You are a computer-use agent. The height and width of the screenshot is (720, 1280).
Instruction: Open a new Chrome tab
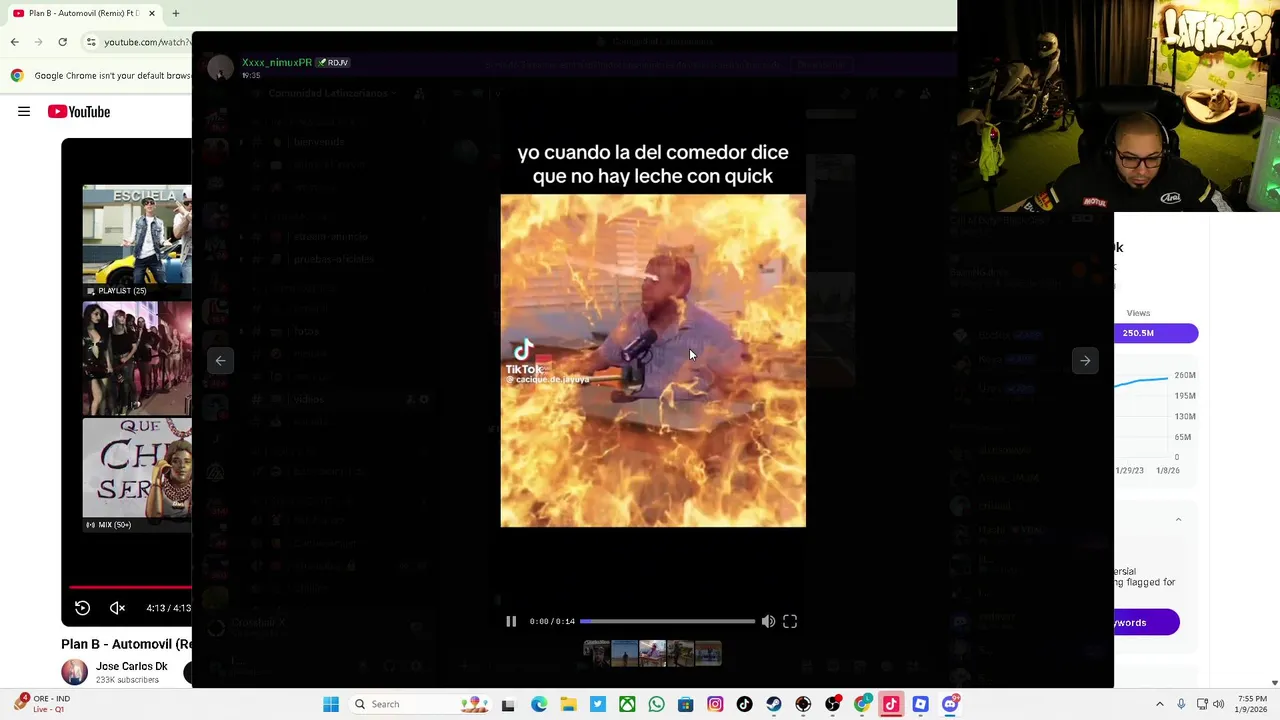pos(176,13)
